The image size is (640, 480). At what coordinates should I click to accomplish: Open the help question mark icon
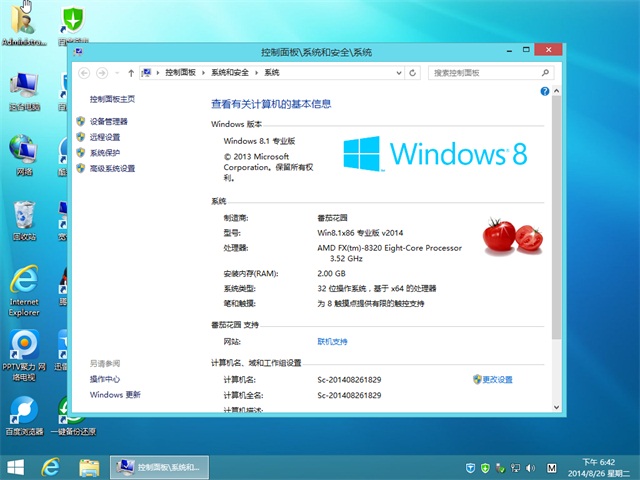(x=545, y=91)
